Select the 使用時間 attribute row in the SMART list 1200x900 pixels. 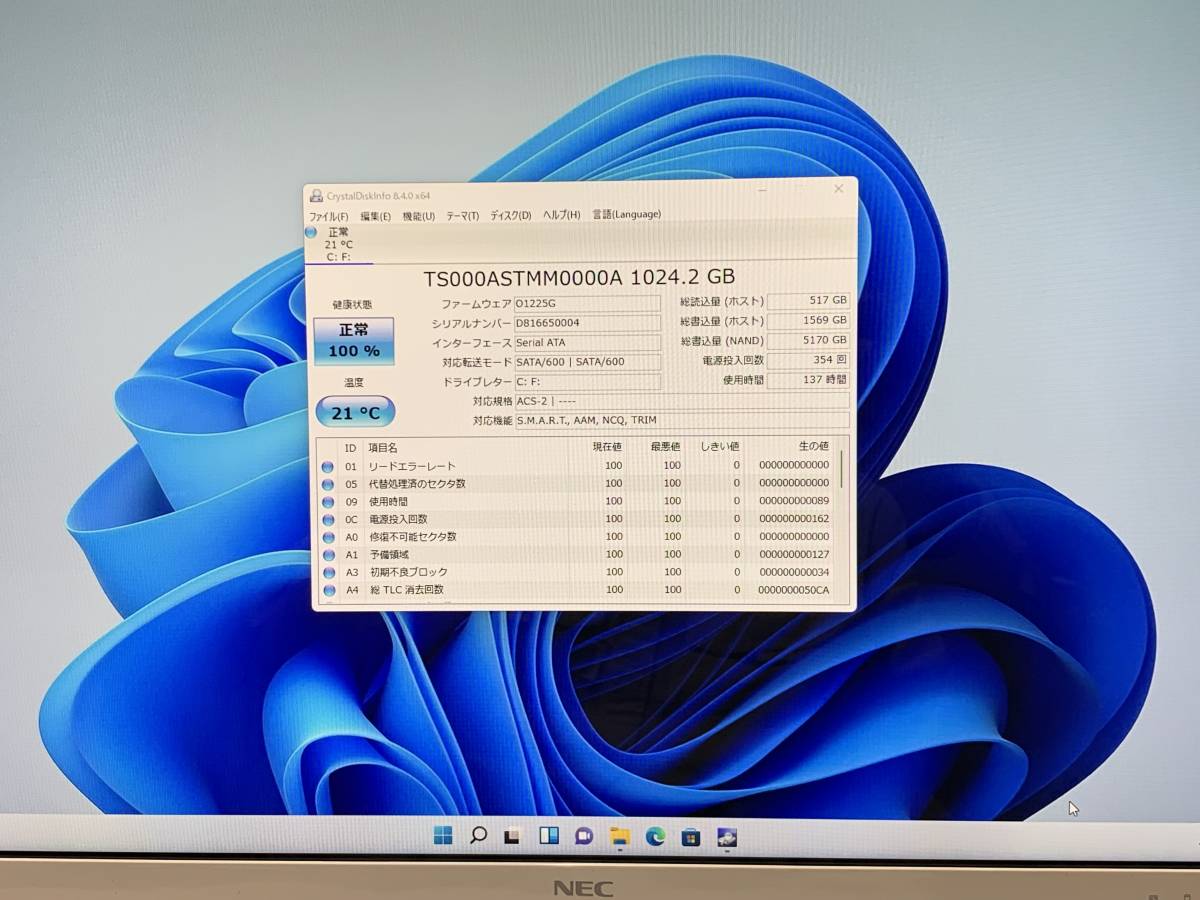(577, 502)
